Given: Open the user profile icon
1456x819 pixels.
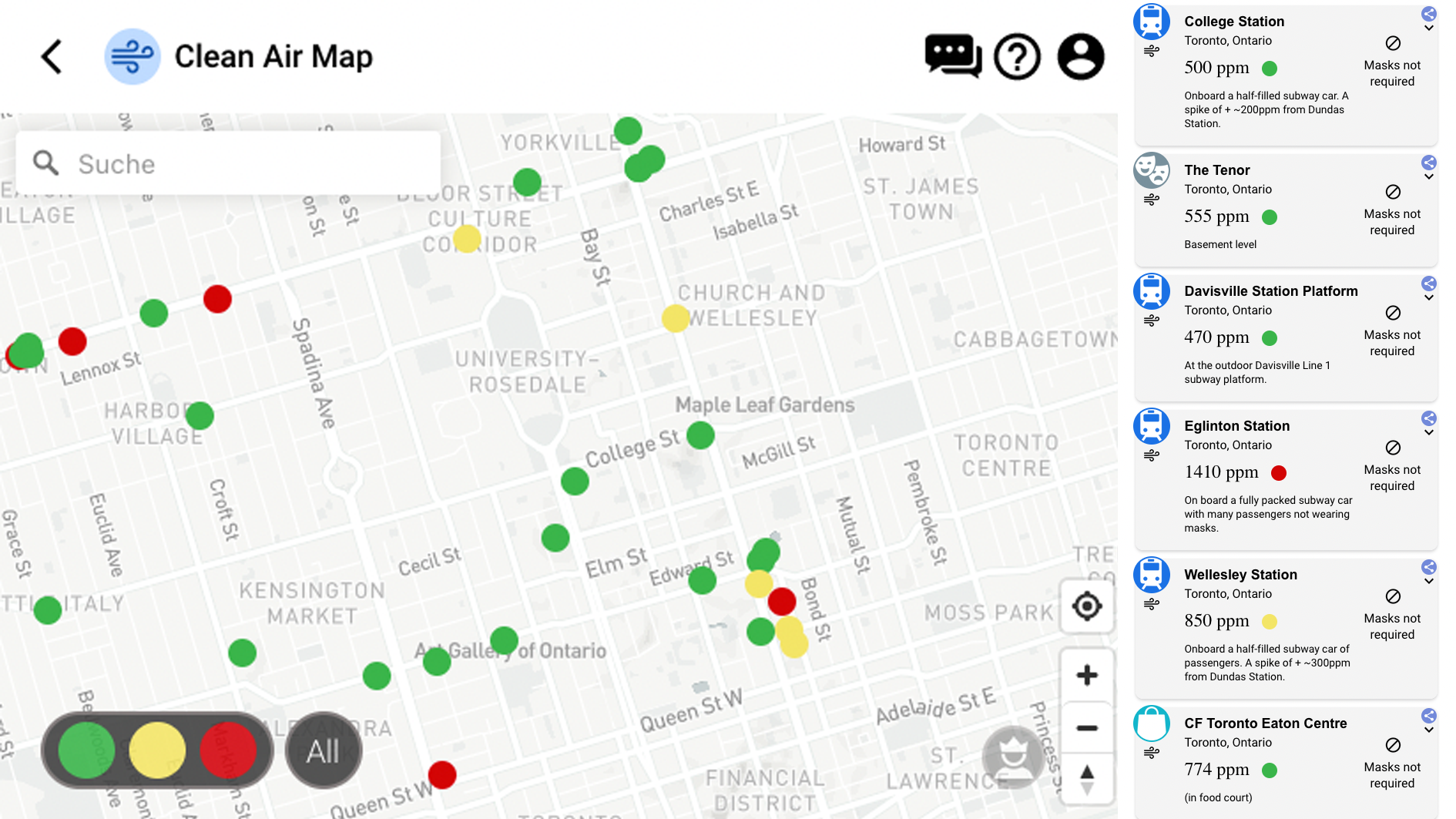Looking at the screenshot, I should pos(1080,57).
